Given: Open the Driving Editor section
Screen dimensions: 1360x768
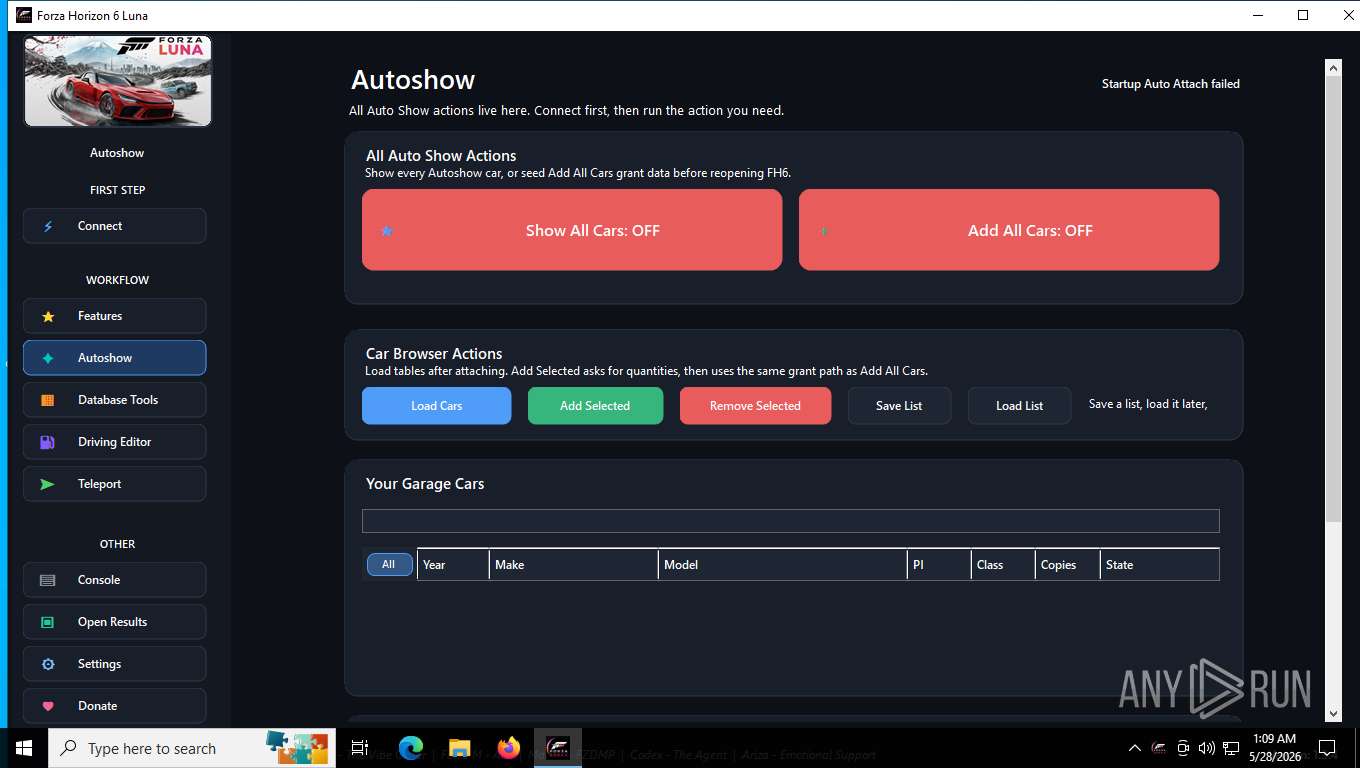Looking at the screenshot, I should (115, 442).
